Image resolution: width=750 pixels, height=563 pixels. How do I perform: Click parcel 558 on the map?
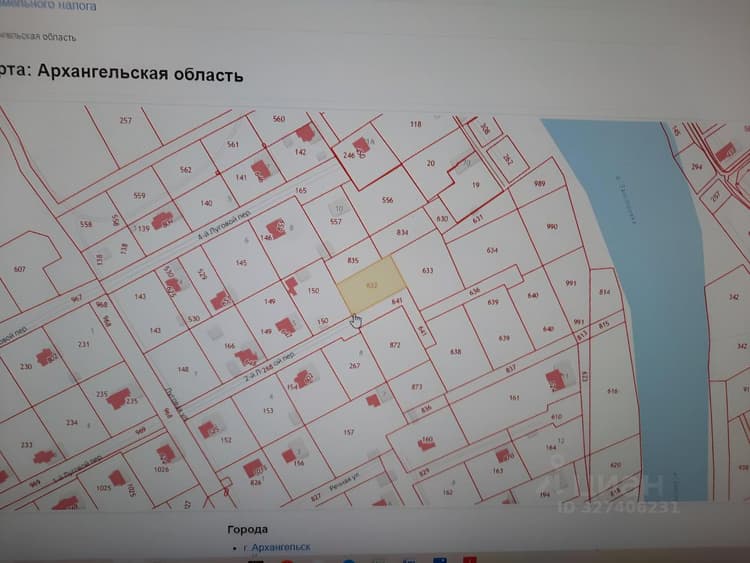pos(86,224)
